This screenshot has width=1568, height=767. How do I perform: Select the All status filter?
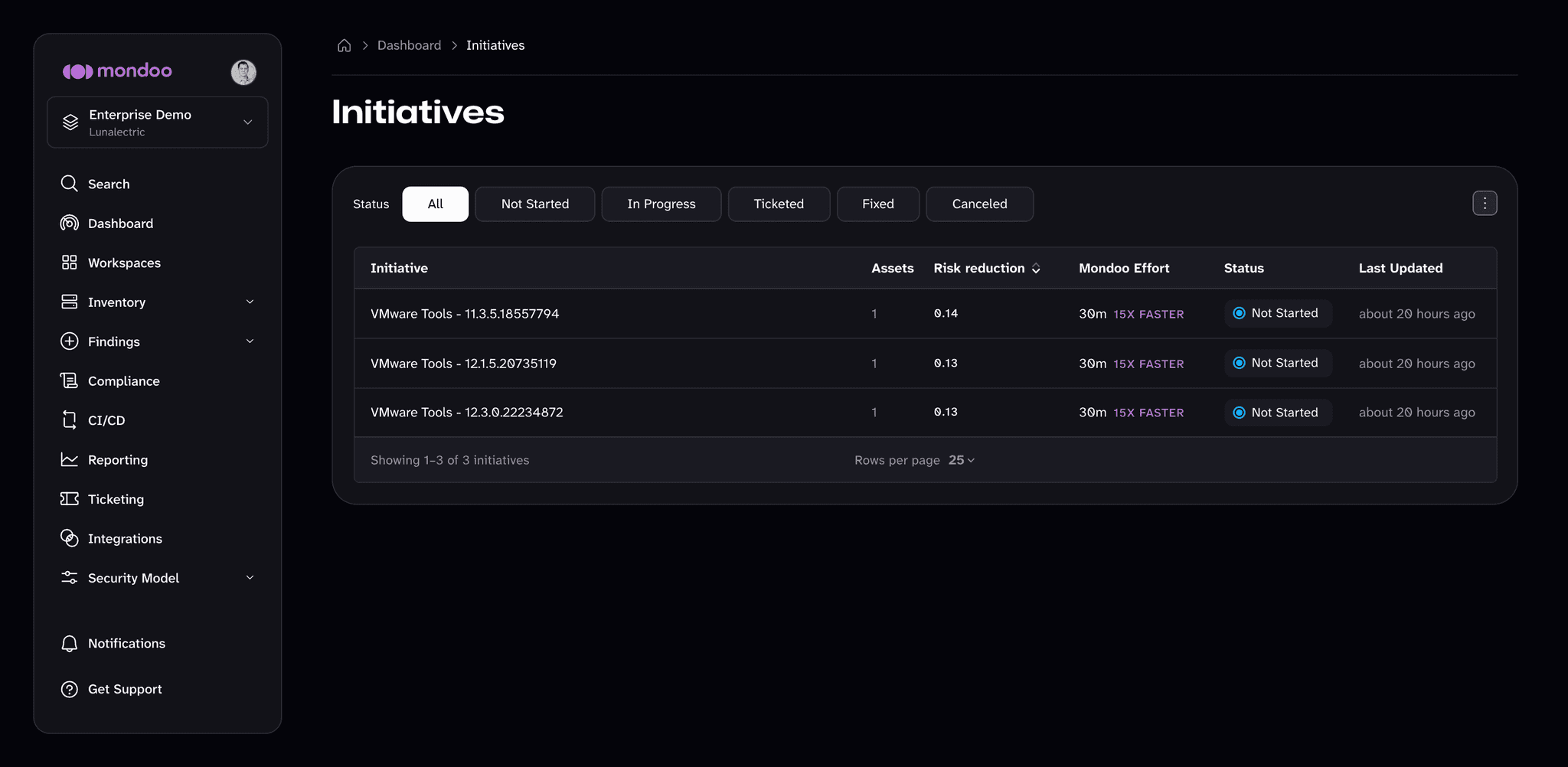[x=436, y=204]
